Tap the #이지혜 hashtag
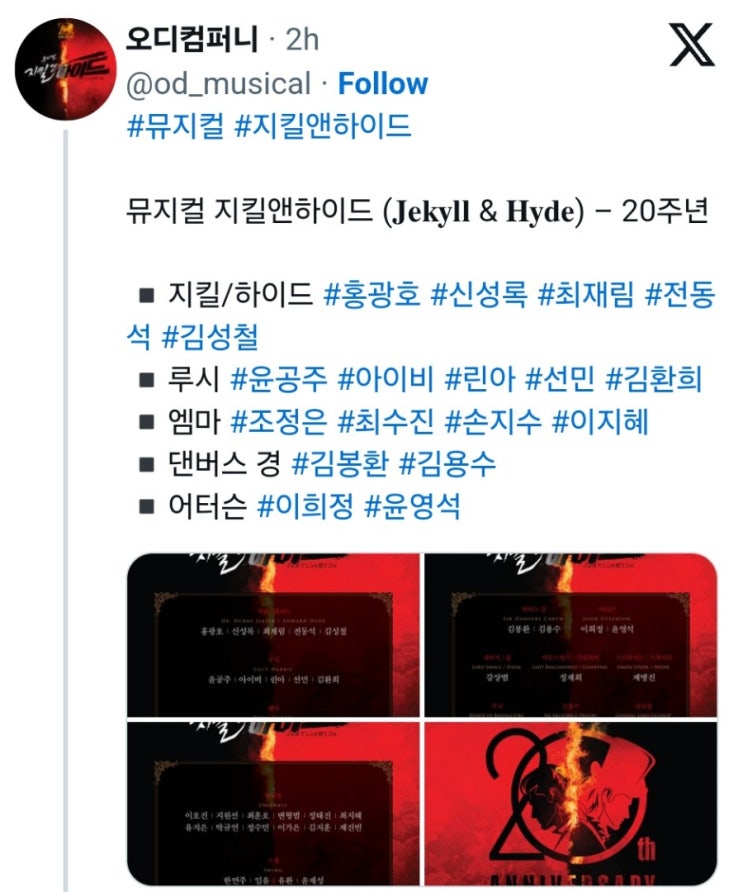This screenshot has width=743, height=892. click(600, 422)
